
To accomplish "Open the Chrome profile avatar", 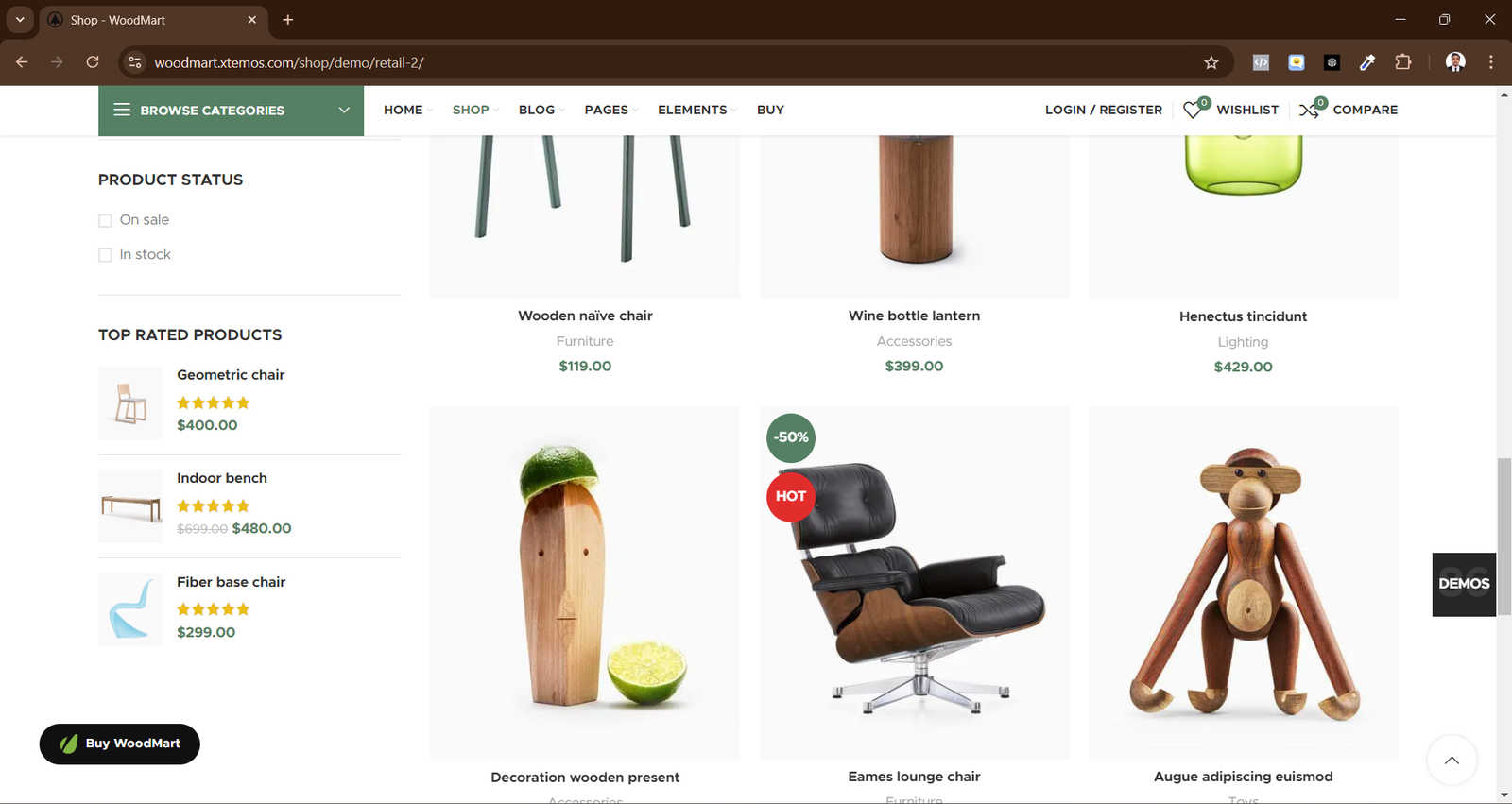I will pos(1455,62).
